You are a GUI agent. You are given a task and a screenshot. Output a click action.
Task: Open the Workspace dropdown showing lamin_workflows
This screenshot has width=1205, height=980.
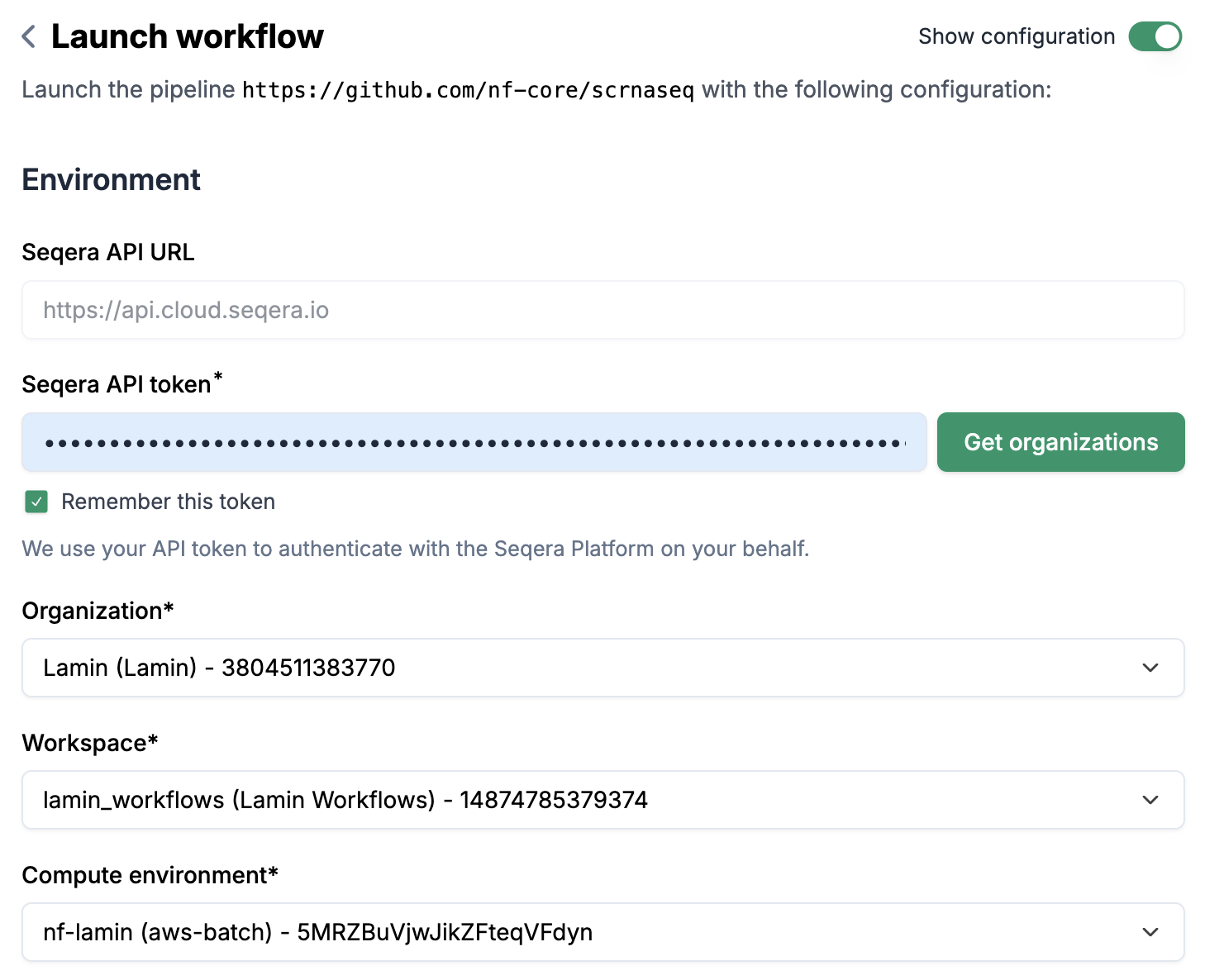pyautogui.click(x=579, y=800)
